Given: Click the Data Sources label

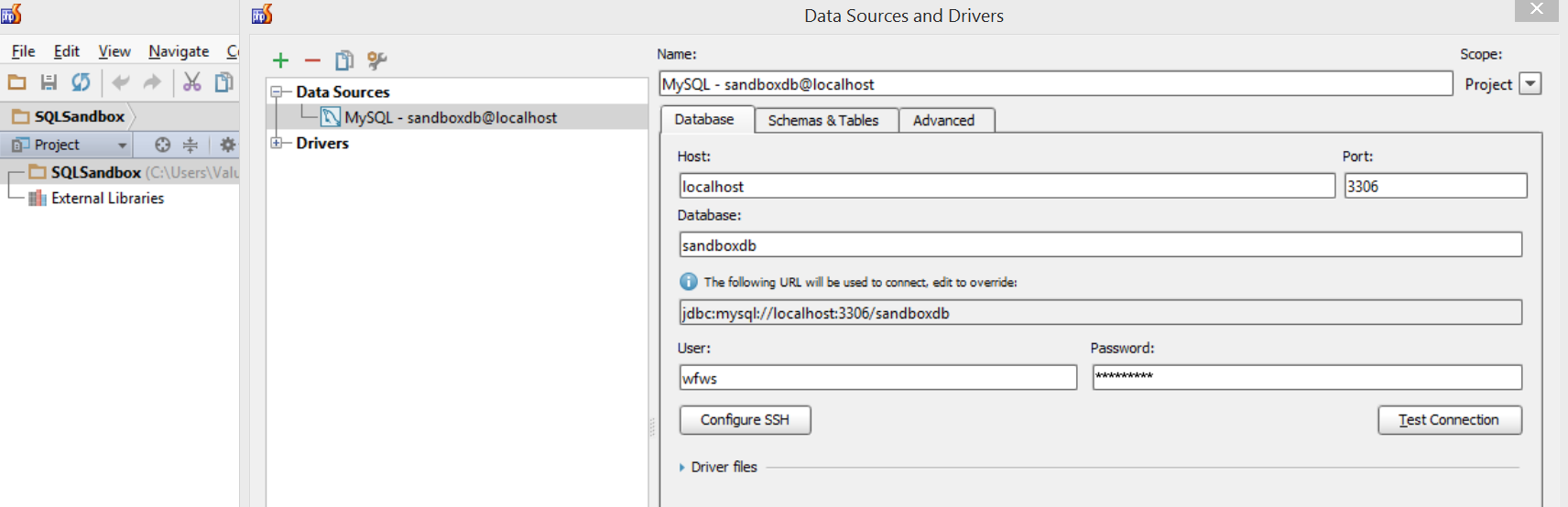Looking at the screenshot, I should point(343,92).
